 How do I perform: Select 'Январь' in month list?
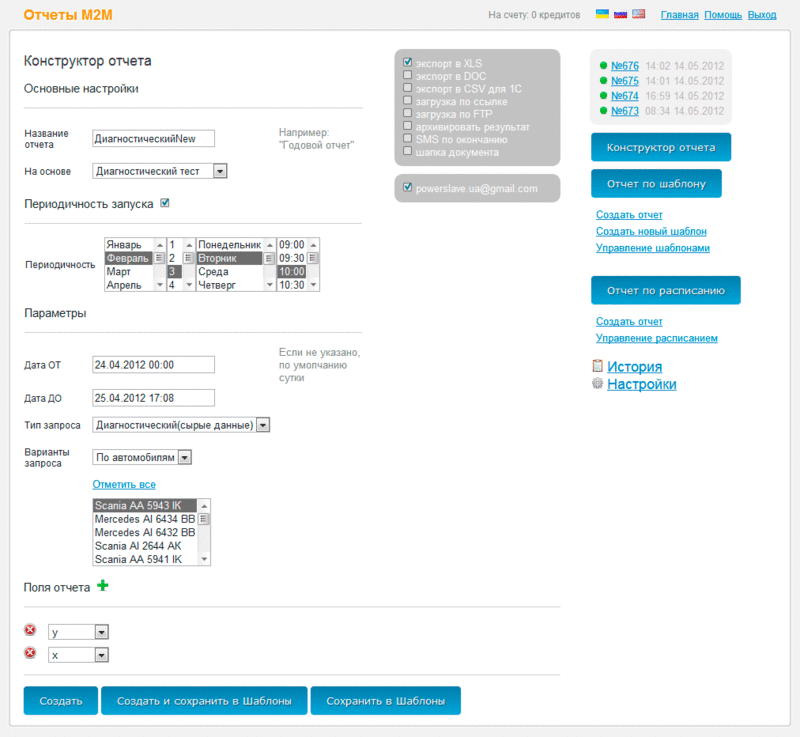(x=129, y=245)
